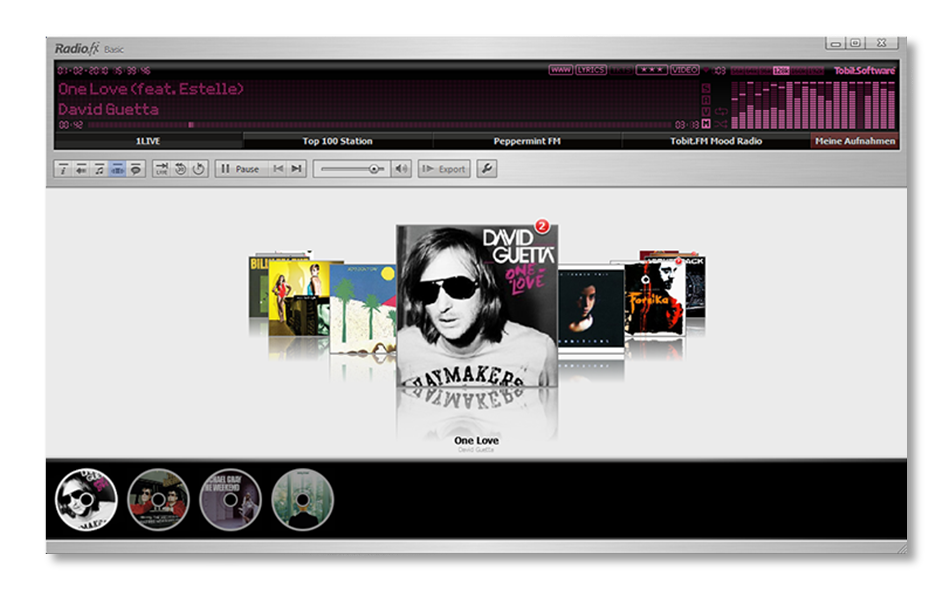The image size is (950, 590).
Task: Click the circular replay arrow icon
Action: (199, 169)
